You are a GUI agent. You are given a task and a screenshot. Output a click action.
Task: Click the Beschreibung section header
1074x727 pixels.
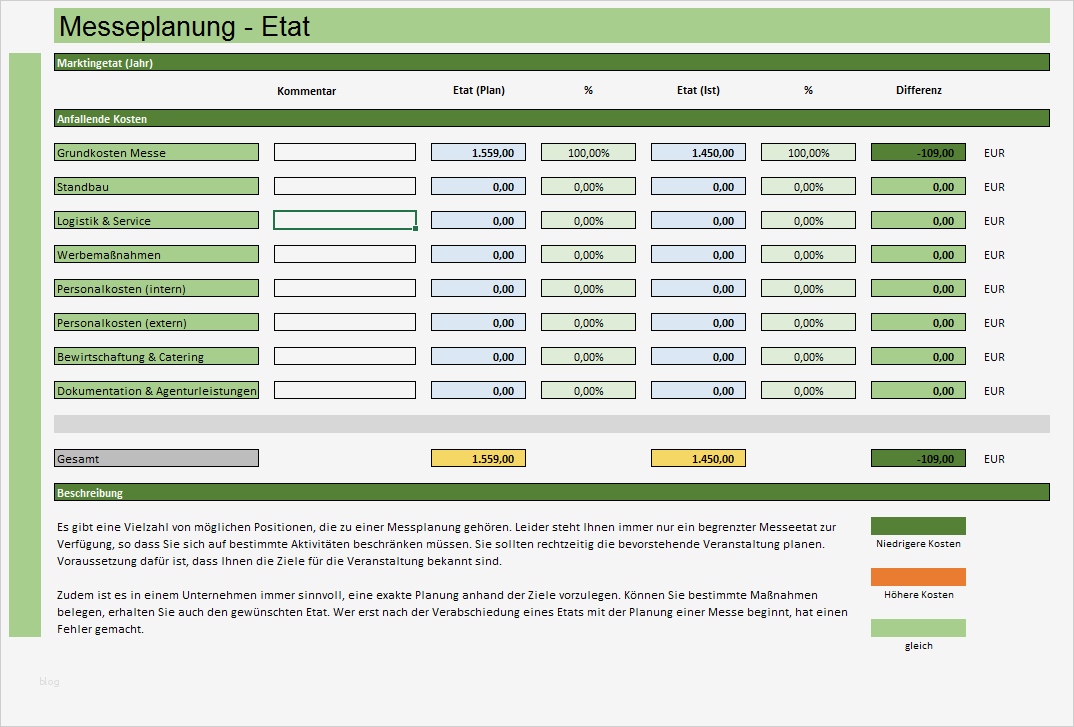[x=551, y=492]
